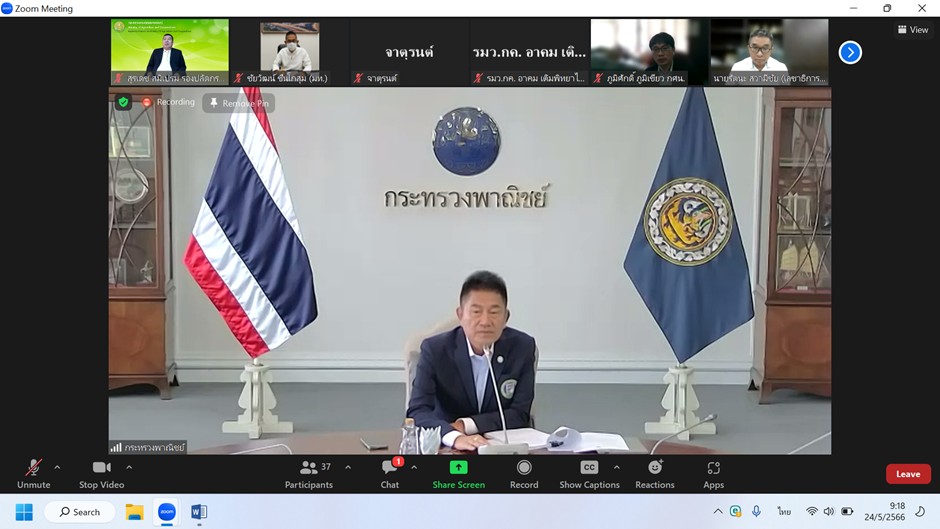The image size is (940, 529).
Task: Click the Remove Pin button
Action: pos(239,103)
